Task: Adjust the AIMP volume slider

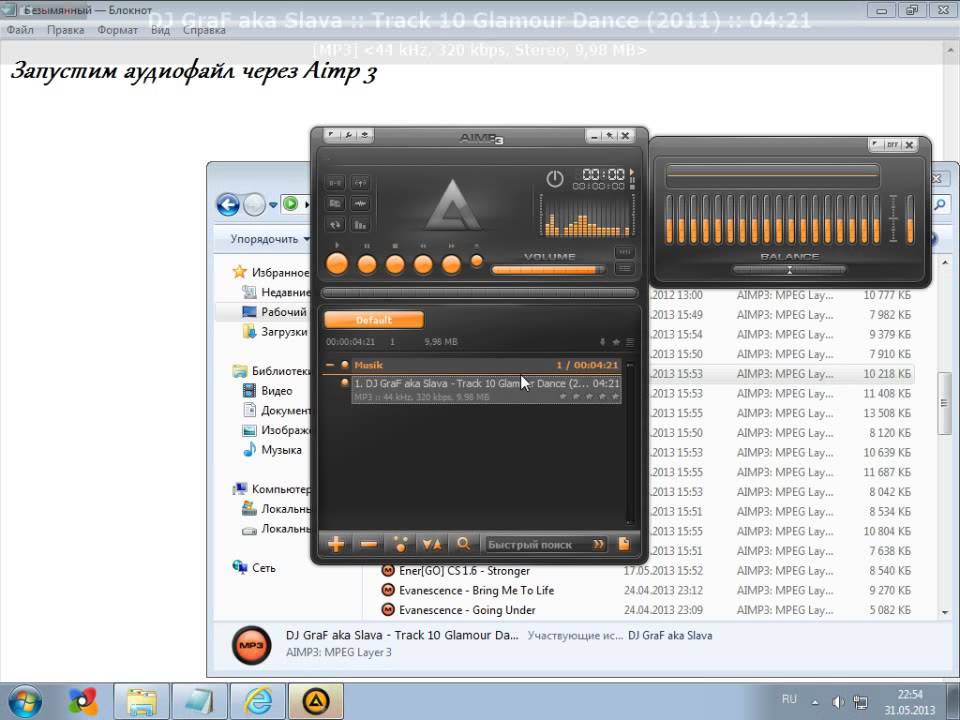Action: tap(548, 269)
